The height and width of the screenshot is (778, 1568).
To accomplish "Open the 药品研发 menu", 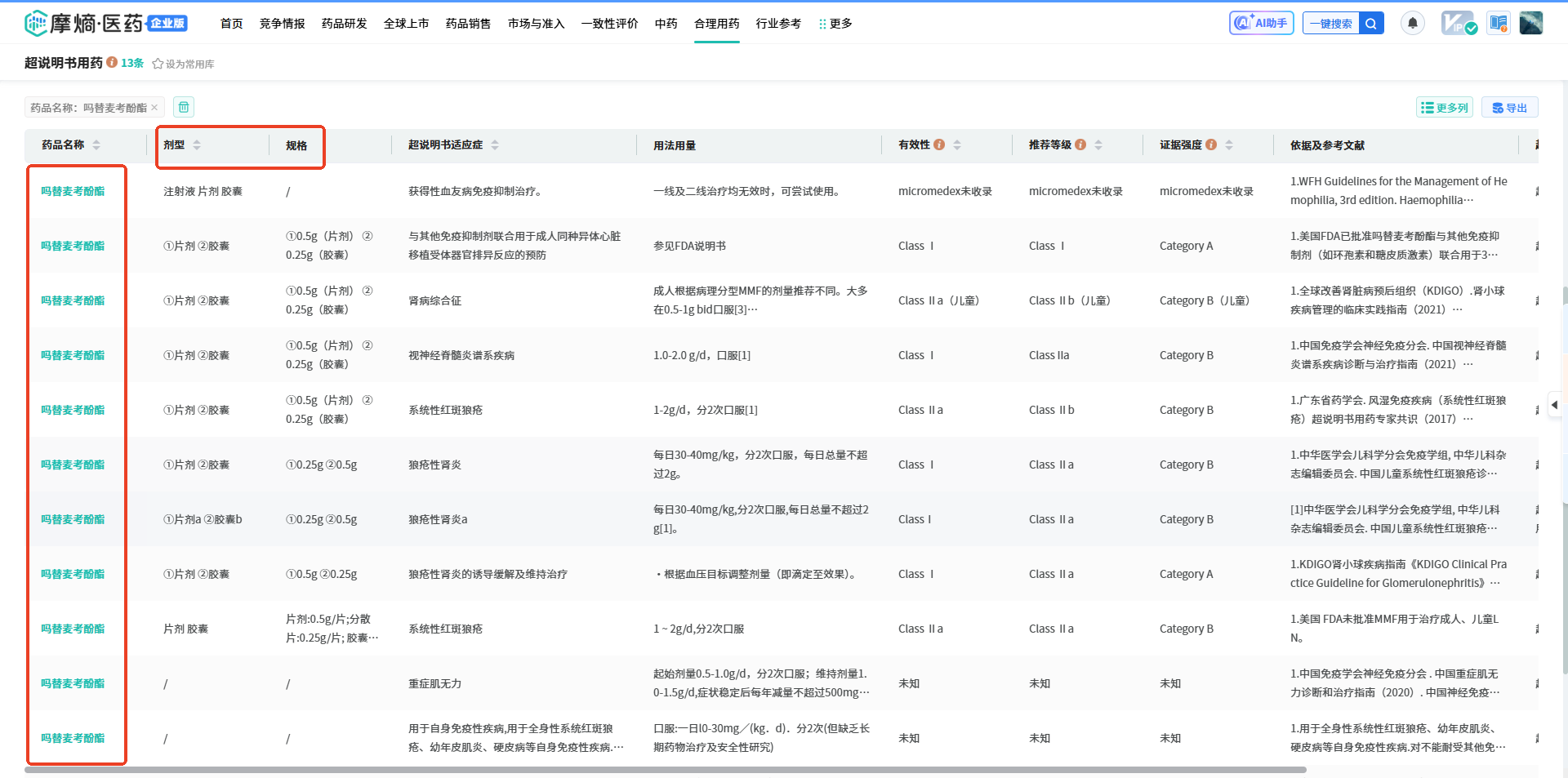I will click(345, 24).
